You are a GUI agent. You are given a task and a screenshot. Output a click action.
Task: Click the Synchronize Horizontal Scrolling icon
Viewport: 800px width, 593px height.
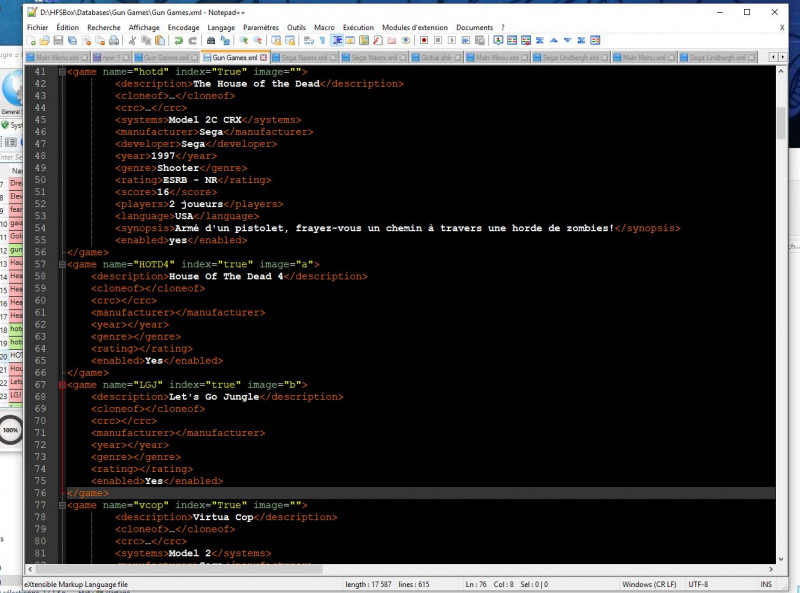(290, 40)
